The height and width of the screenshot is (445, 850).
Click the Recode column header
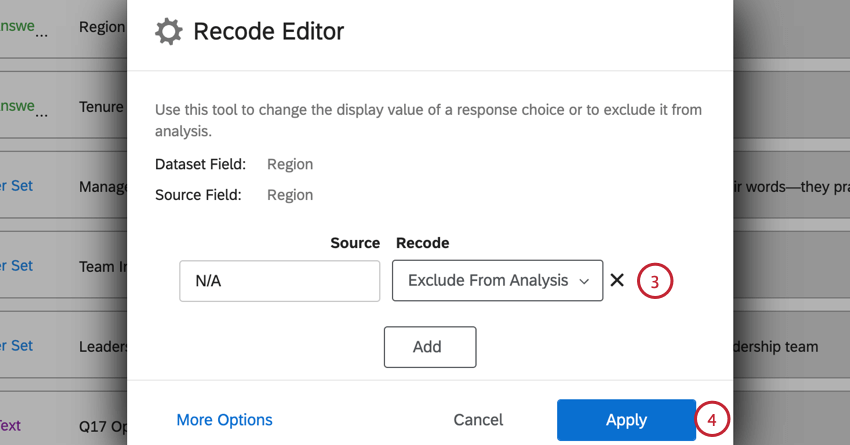(423, 243)
